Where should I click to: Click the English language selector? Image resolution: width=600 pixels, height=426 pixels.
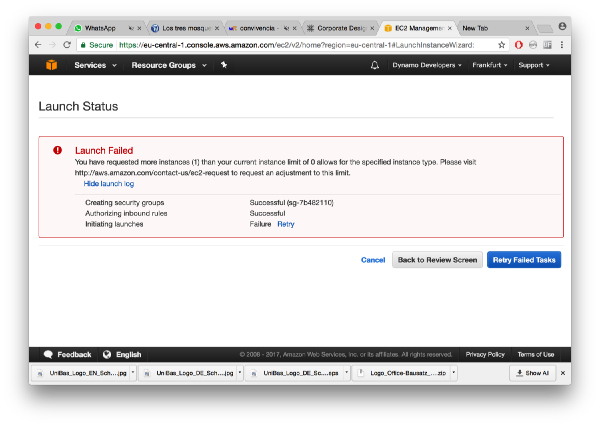pyautogui.click(x=122, y=354)
